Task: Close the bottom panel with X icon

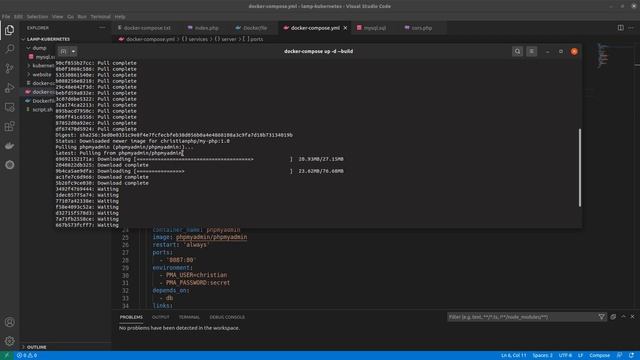Action: tap(632, 317)
